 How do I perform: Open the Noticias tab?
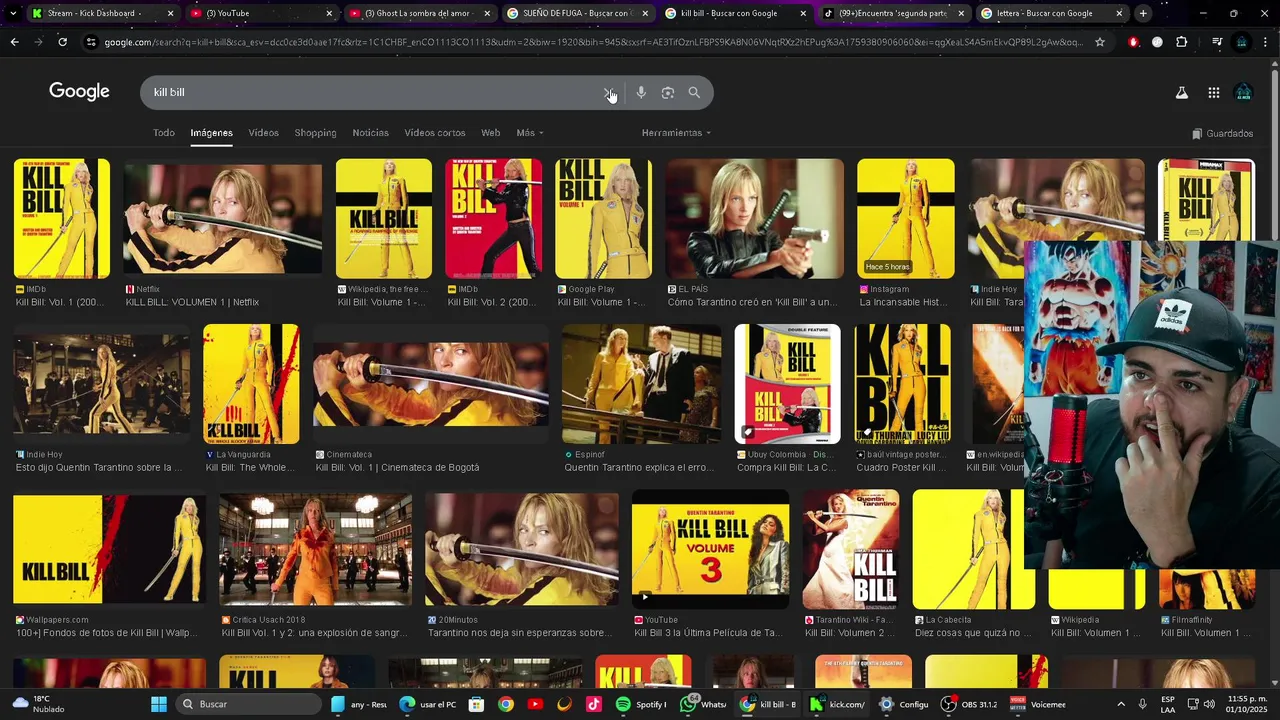click(370, 133)
